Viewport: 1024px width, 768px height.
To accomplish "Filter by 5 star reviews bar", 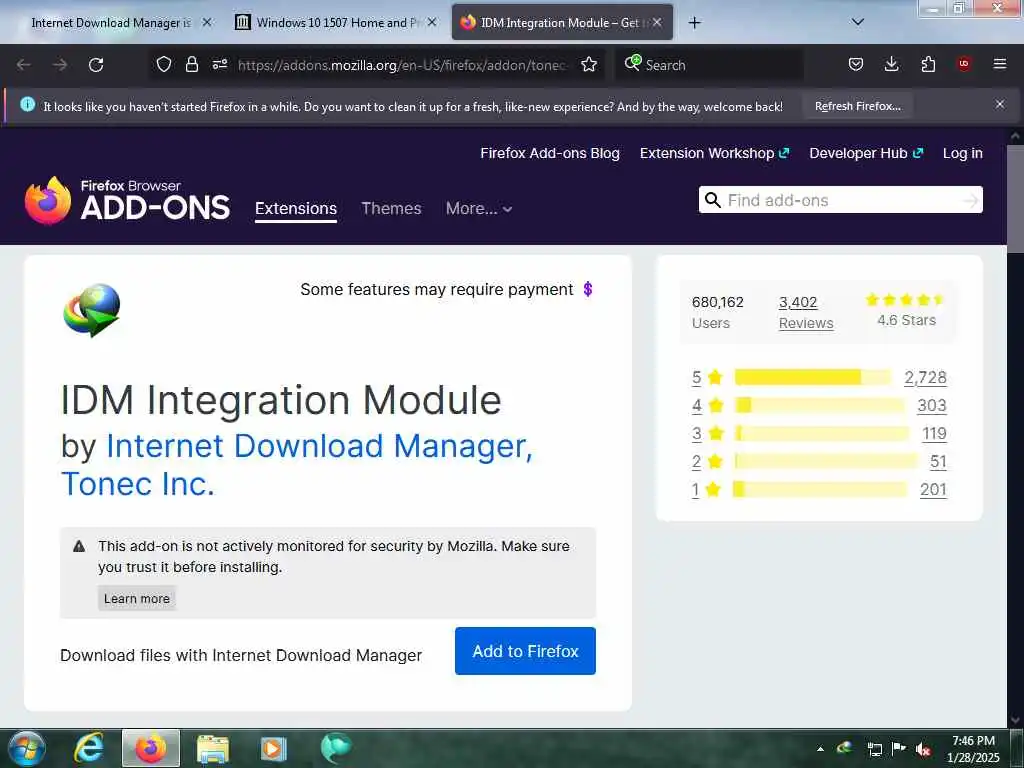I will [x=813, y=377].
